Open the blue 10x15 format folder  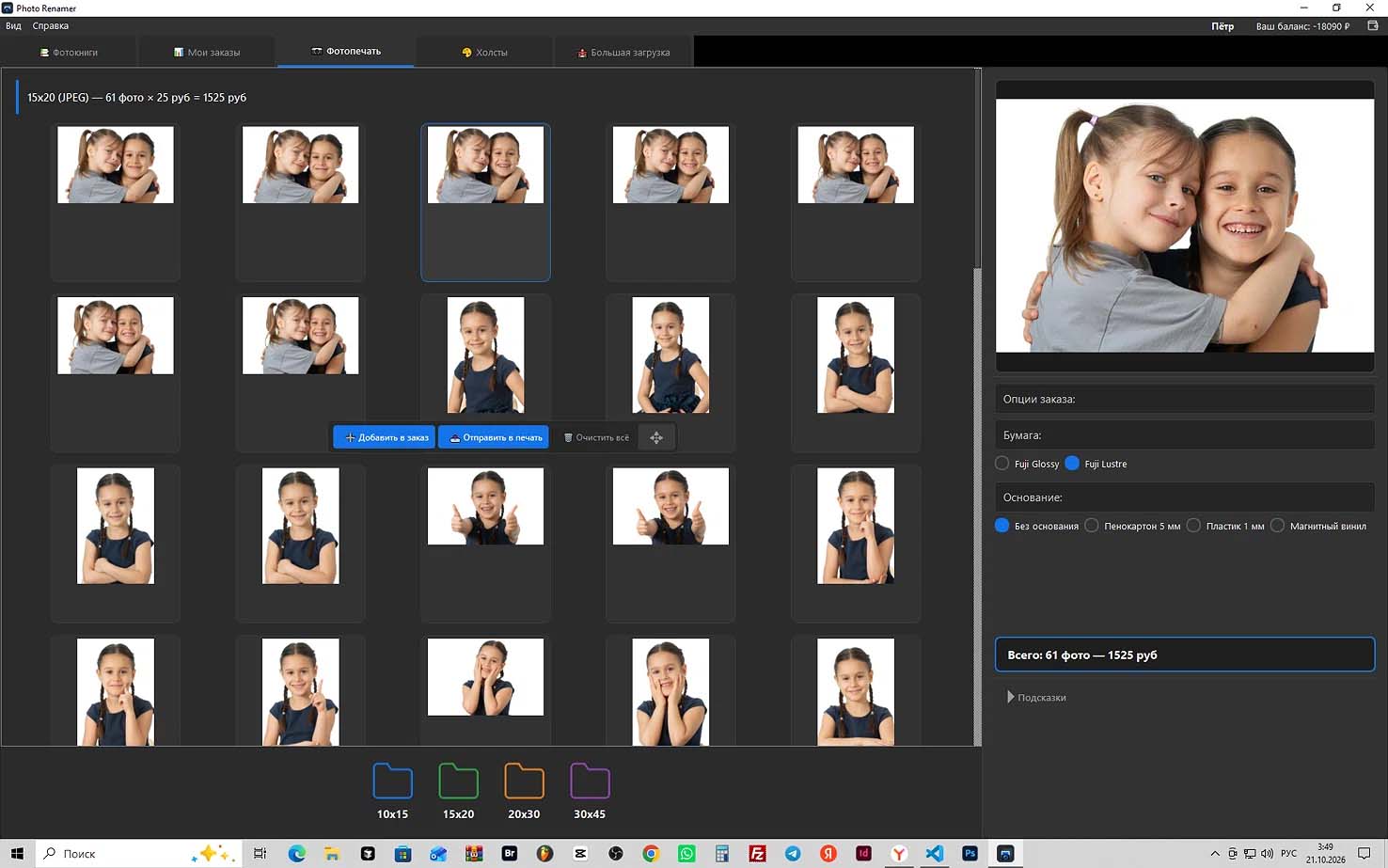point(392,781)
